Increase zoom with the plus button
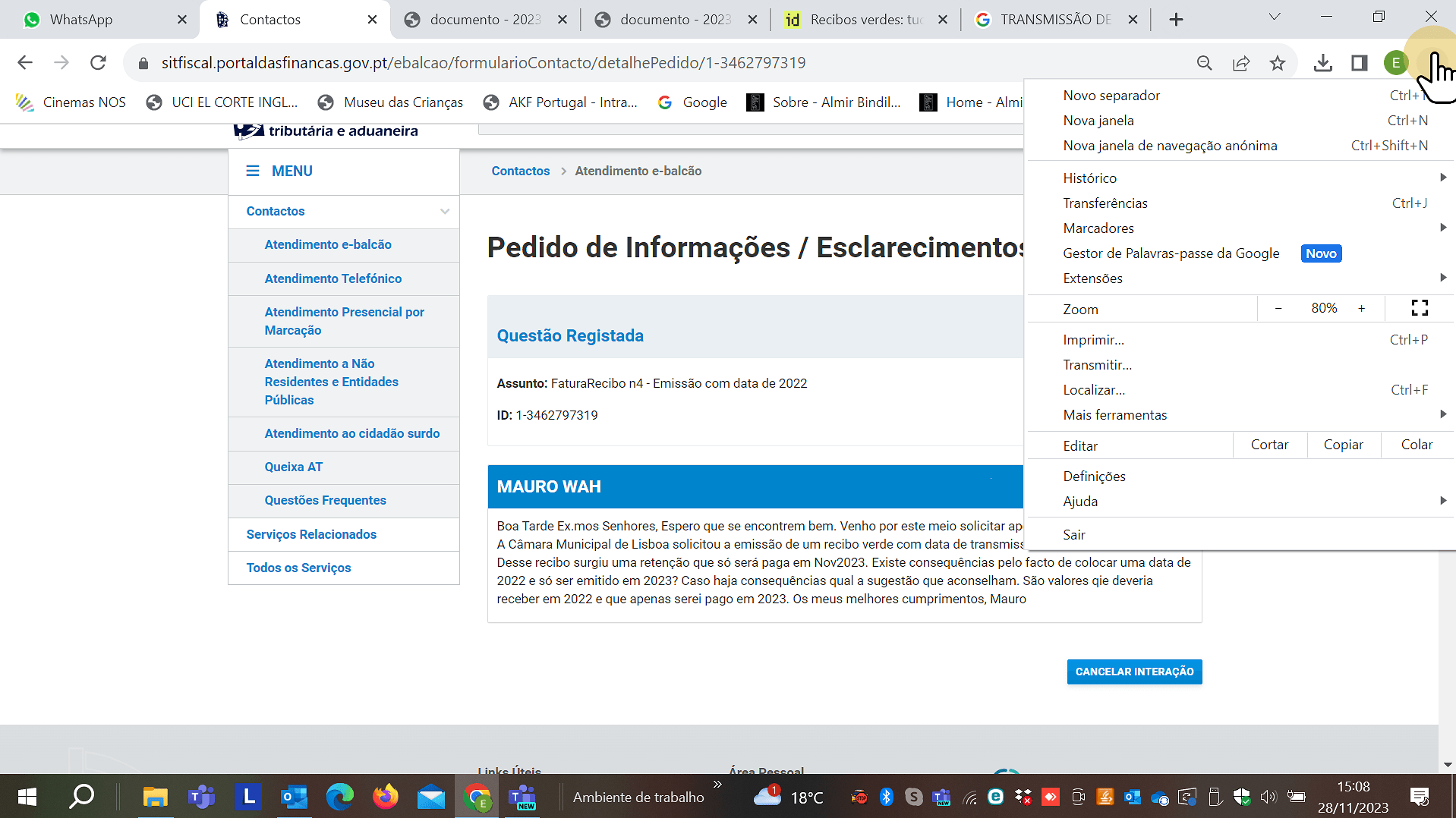Image resolution: width=1456 pixels, height=818 pixels. click(1361, 308)
